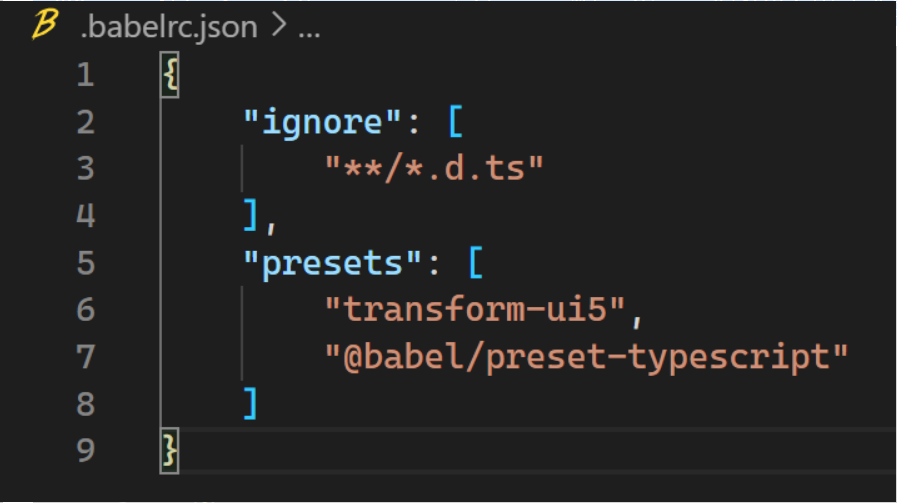
Task: Select line 6 from the gutter
Action: point(84,309)
